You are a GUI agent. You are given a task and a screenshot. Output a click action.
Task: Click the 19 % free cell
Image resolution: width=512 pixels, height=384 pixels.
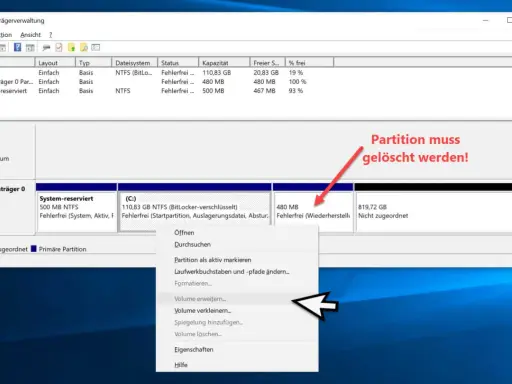pos(296,72)
